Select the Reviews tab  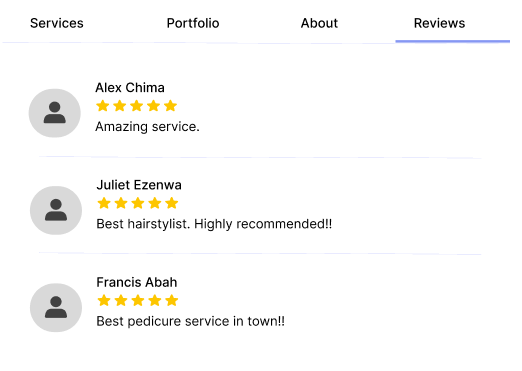[439, 23]
